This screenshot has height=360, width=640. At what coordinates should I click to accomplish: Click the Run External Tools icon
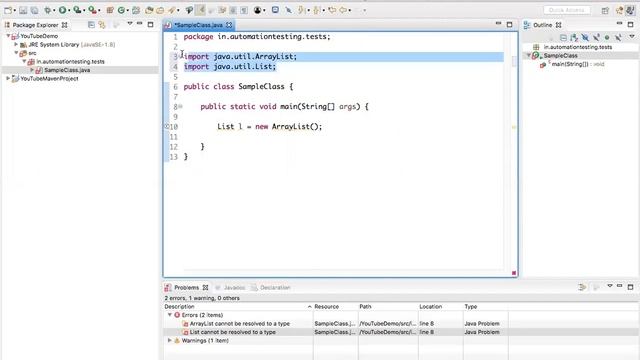[x=93, y=10]
